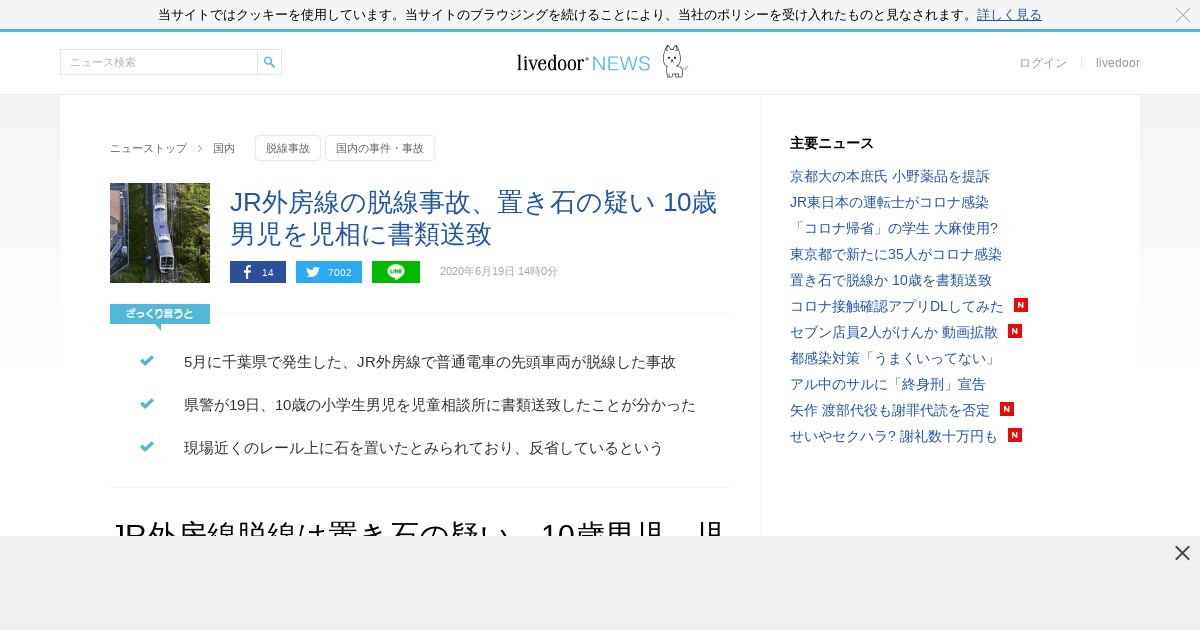The height and width of the screenshot is (630, 1200).
Task: Click the search magnifier icon button
Action: (269, 62)
